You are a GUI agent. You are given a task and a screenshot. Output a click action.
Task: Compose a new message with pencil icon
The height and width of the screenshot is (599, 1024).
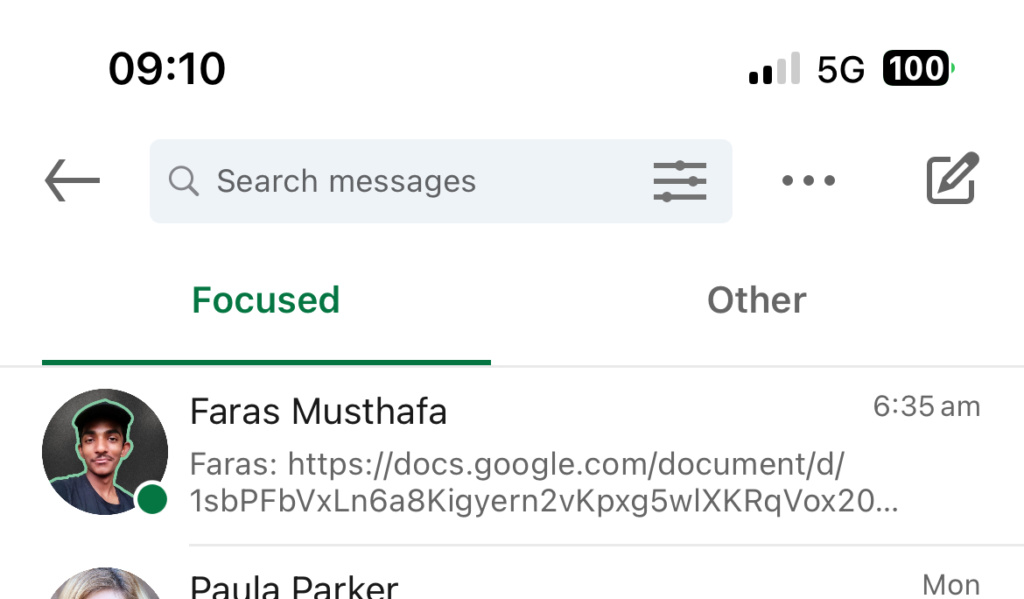pos(952,178)
